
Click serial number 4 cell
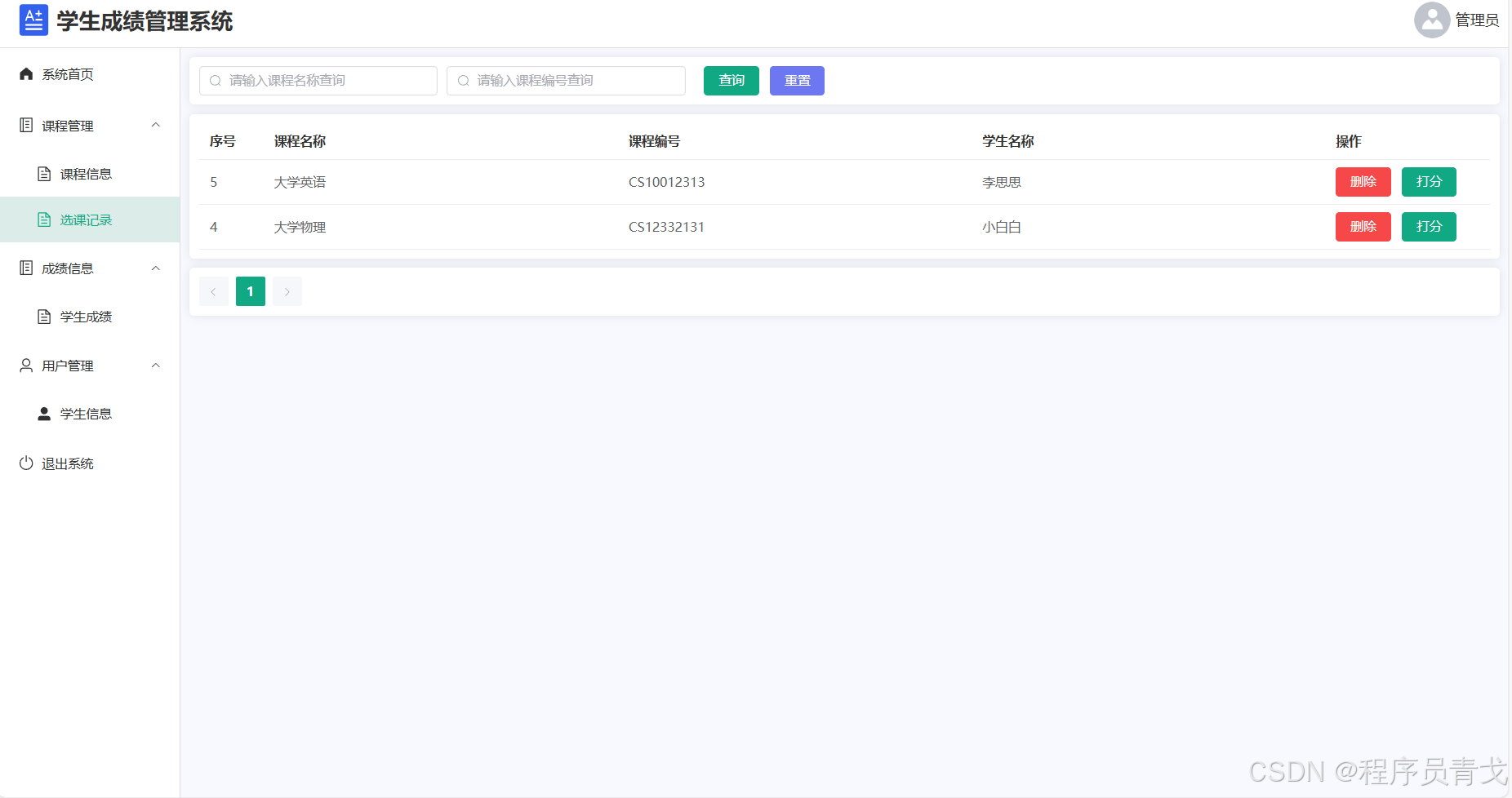point(214,227)
